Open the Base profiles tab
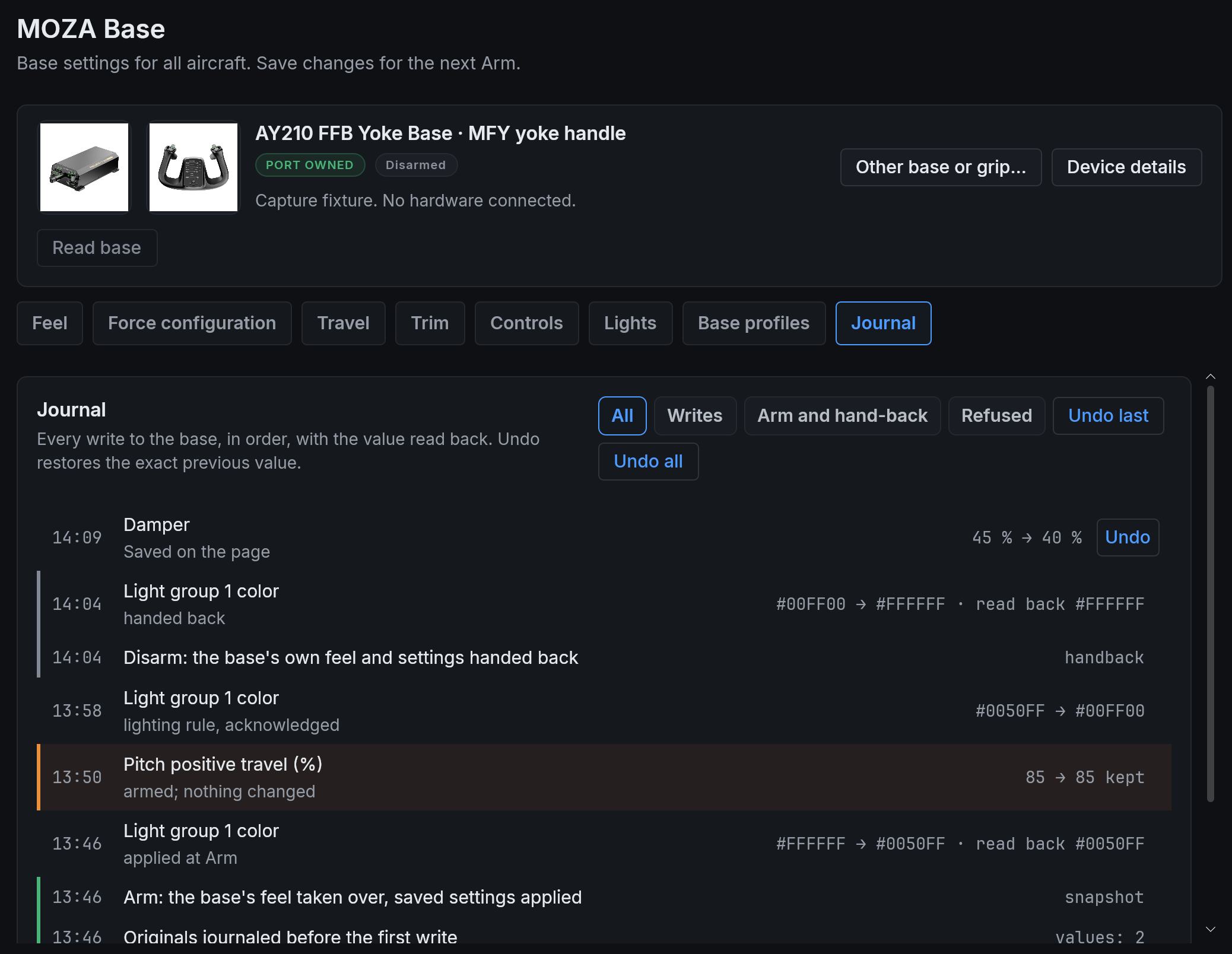This screenshot has height=954, width=1232. [754, 323]
